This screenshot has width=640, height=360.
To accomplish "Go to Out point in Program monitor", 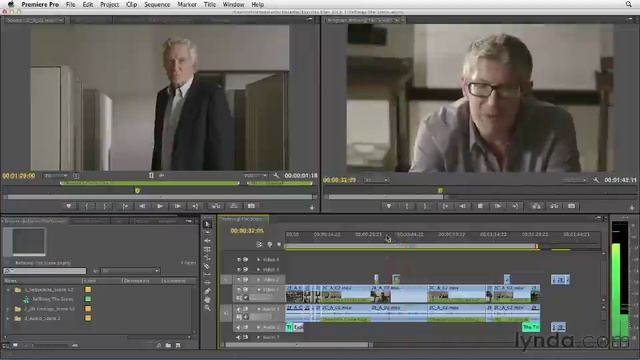I will 516,206.
